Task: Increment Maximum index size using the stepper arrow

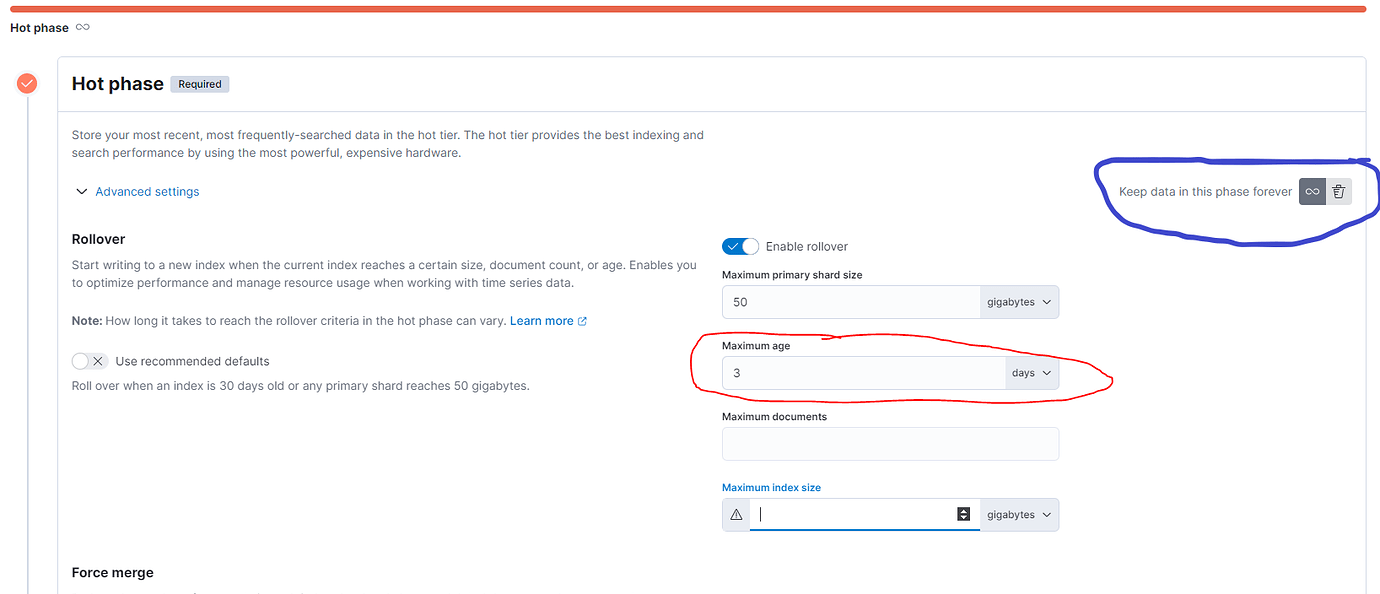Action: pyautogui.click(x=963, y=510)
